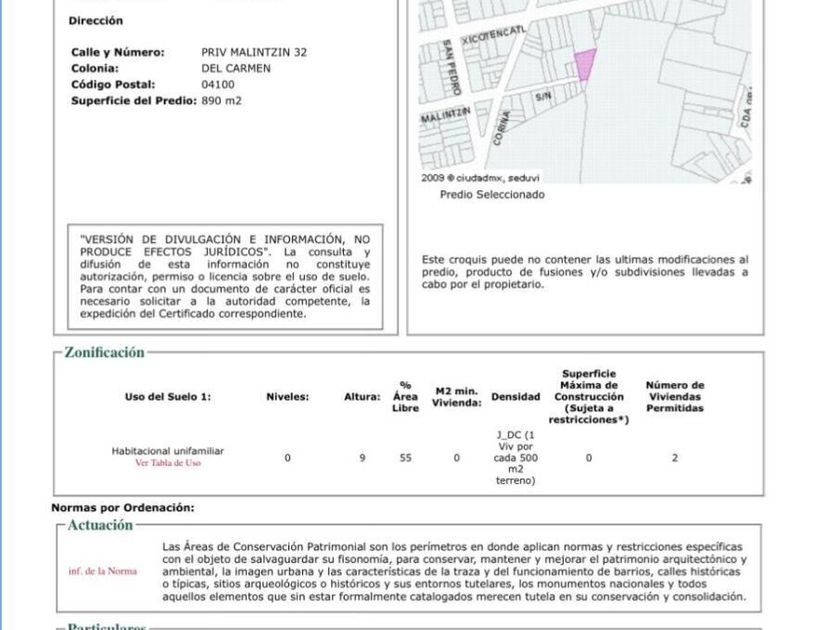Select the address value 'PRIV MALINTZIN 32'
Viewport: 840px width, 630px height.
pos(254,52)
